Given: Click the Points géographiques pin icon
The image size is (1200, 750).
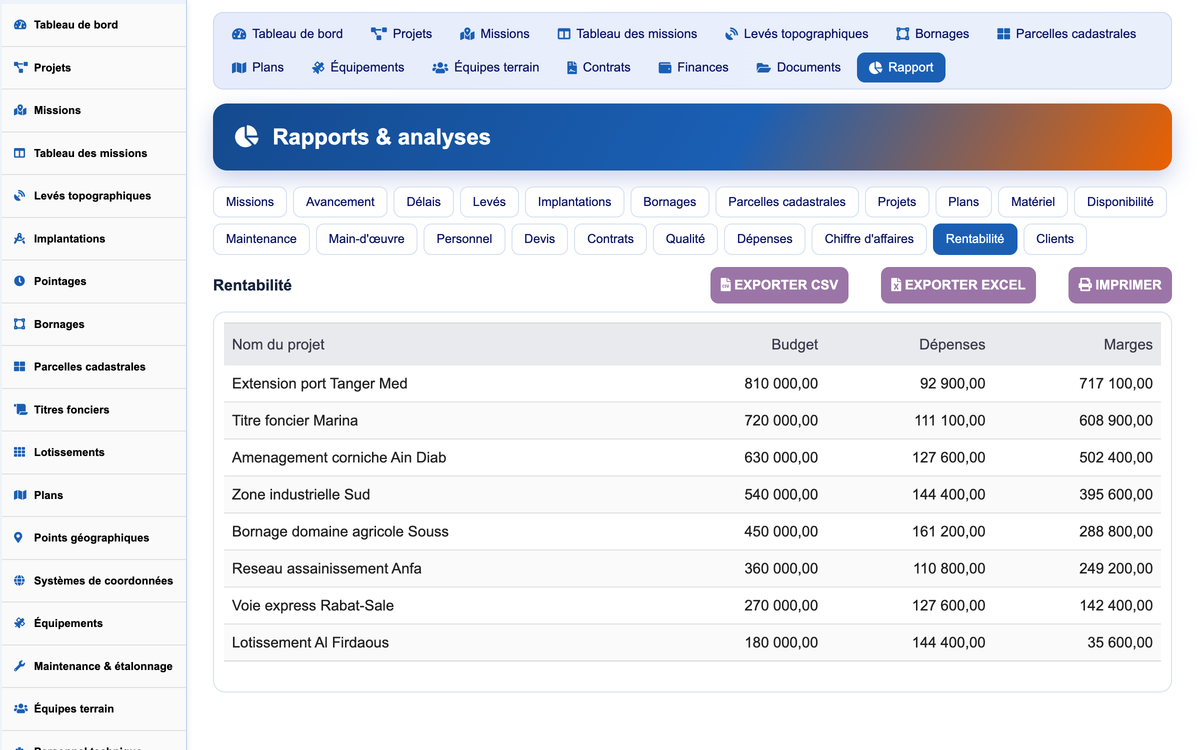Looking at the screenshot, I should pyautogui.click(x=20, y=538).
